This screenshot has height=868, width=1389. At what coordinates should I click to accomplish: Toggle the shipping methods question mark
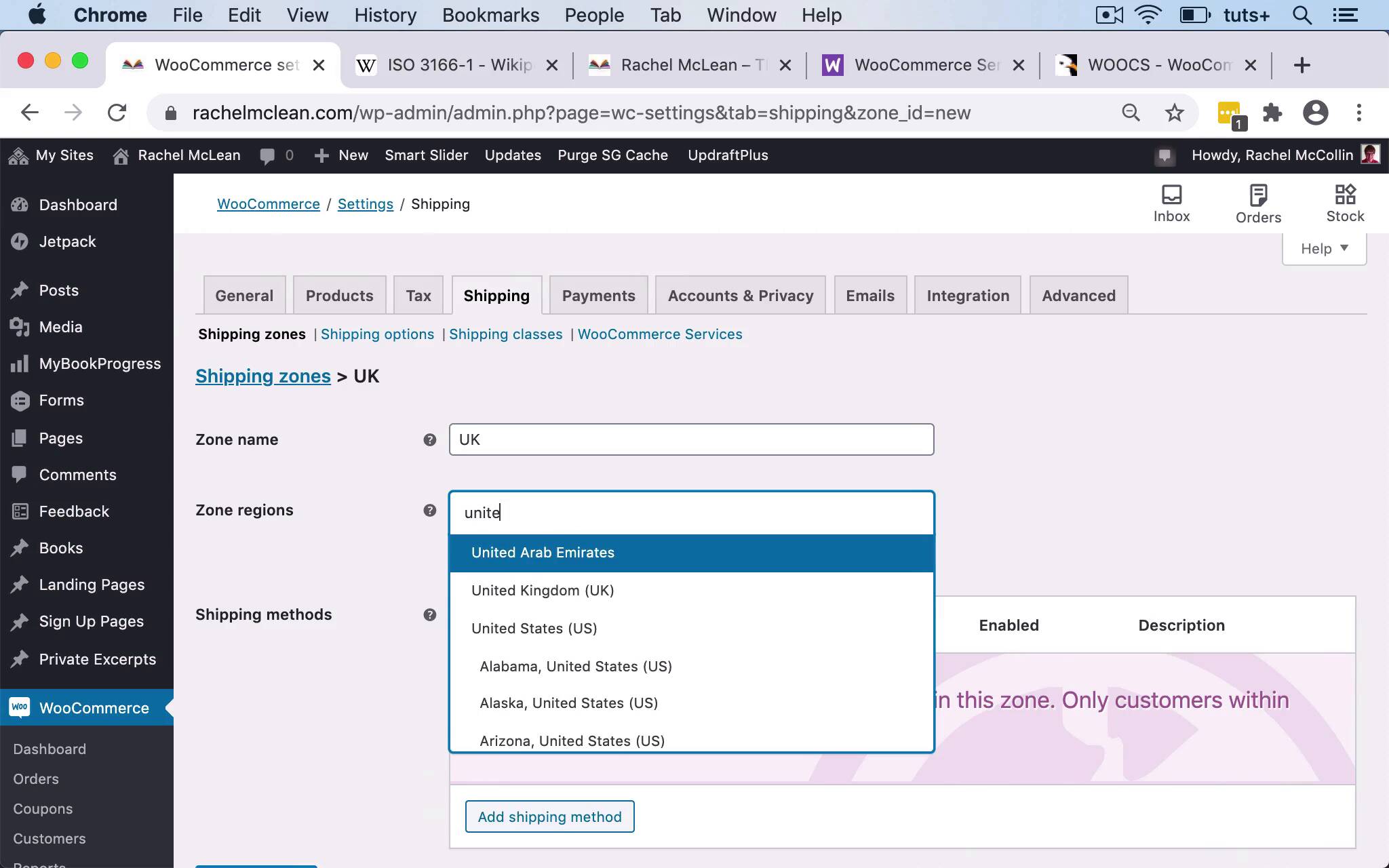[x=430, y=614]
